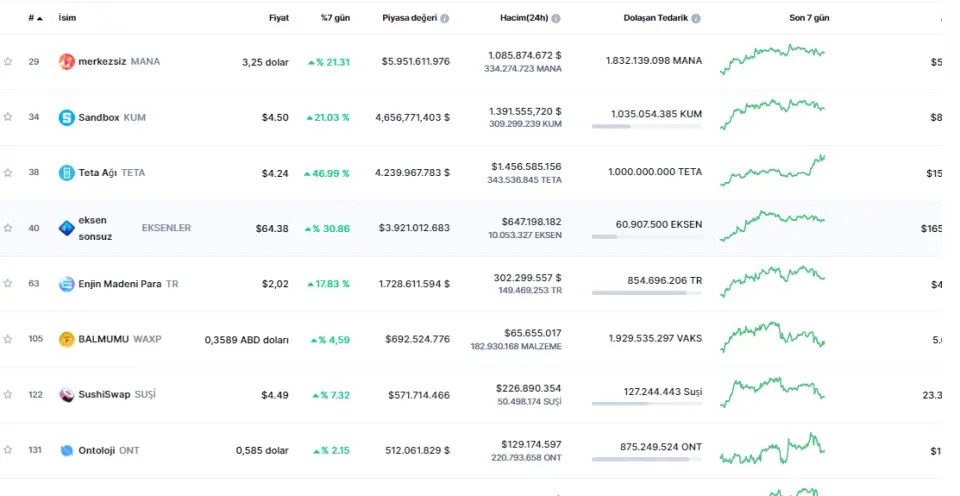This screenshot has width=960, height=496.
Task: Click the Sandbox coin logo icon
Action: coord(67,117)
